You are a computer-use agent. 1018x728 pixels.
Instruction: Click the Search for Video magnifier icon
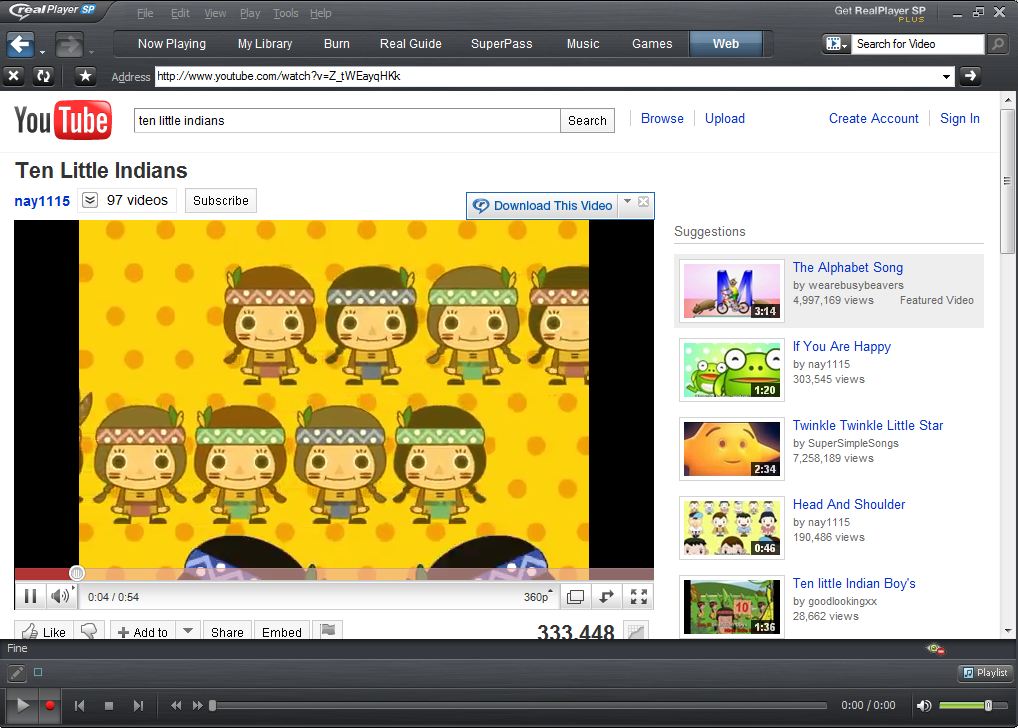[997, 44]
